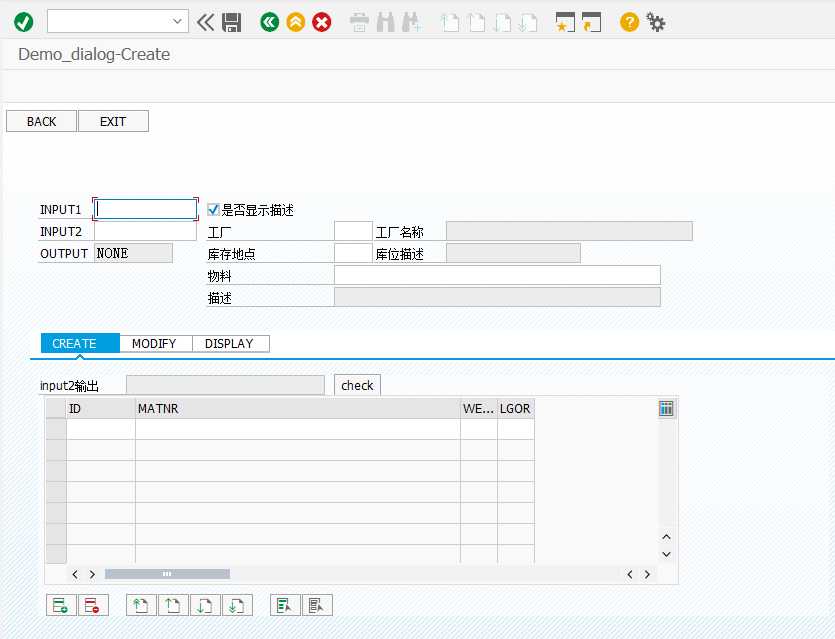Image resolution: width=835 pixels, height=639 pixels.
Task: Switch to the MODIFY tab
Action: (x=154, y=343)
